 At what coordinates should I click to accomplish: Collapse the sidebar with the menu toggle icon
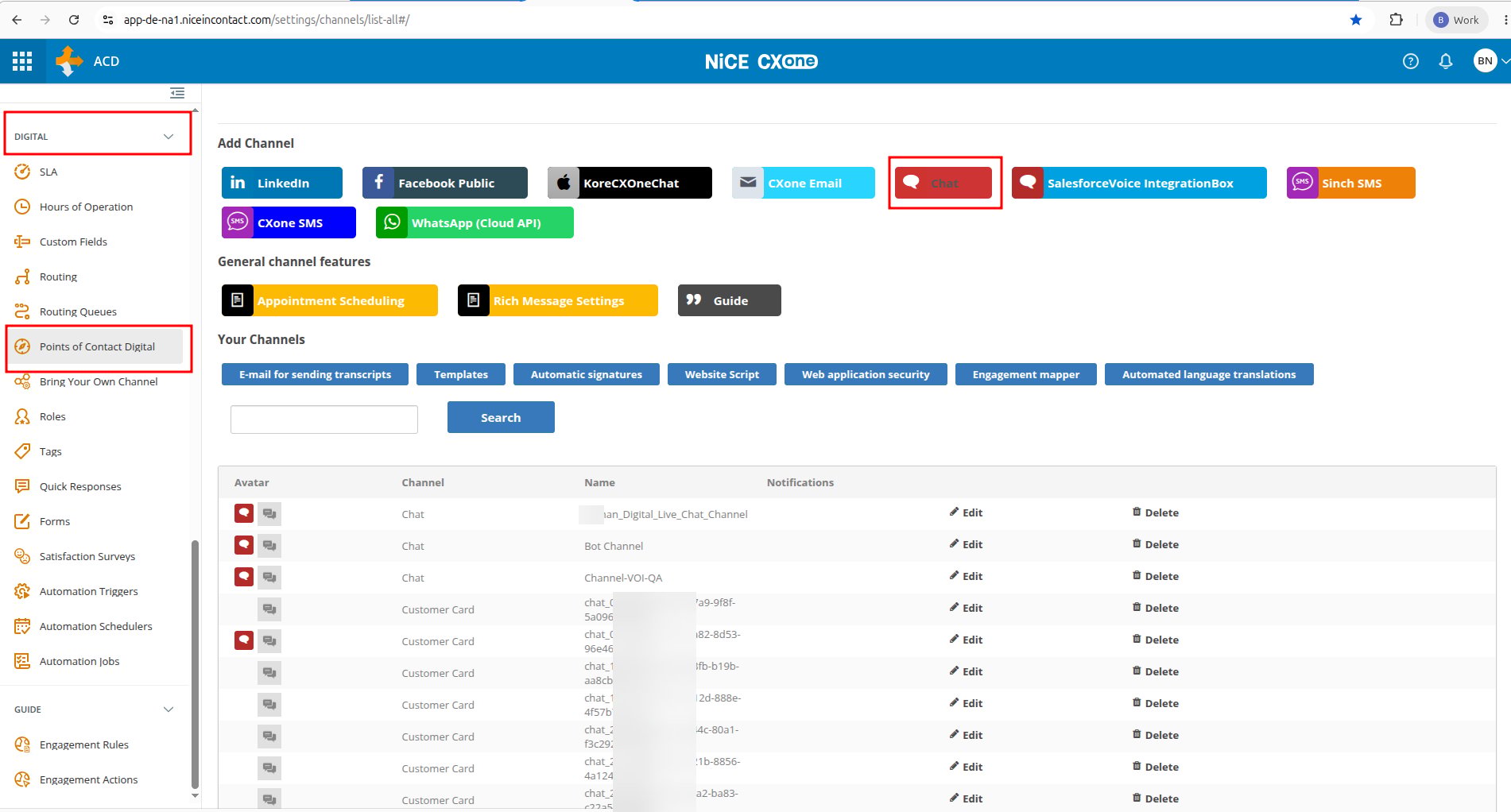click(x=177, y=93)
